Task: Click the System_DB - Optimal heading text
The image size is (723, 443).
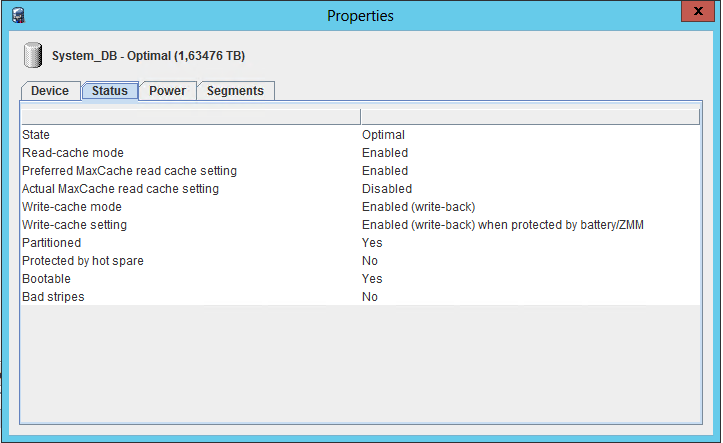Action: [x=148, y=56]
